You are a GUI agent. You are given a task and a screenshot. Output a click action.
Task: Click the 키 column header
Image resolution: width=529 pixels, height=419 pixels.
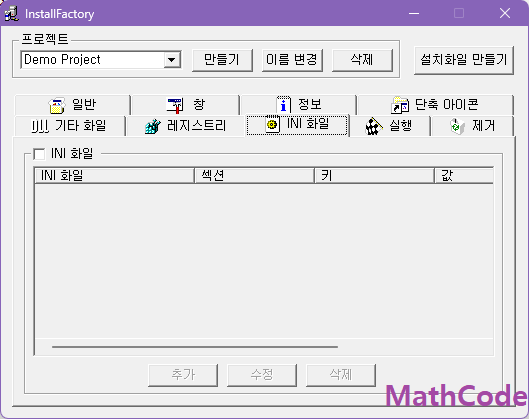tap(374, 176)
